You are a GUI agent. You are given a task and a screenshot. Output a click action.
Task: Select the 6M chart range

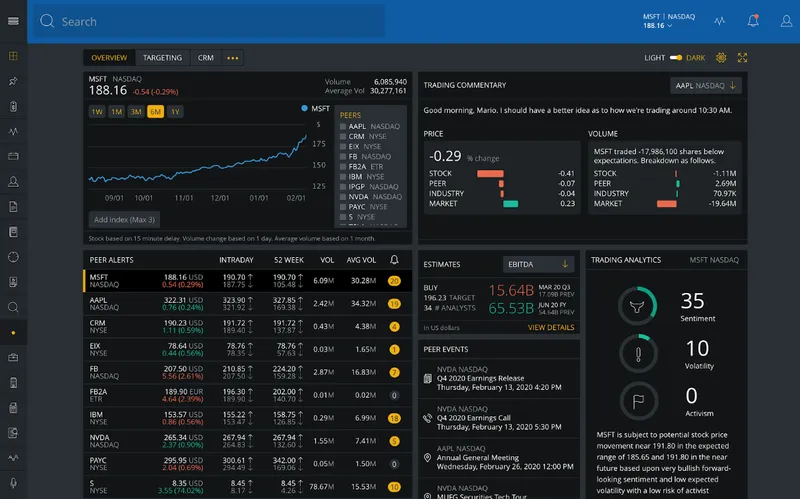pyautogui.click(x=155, y=112)
